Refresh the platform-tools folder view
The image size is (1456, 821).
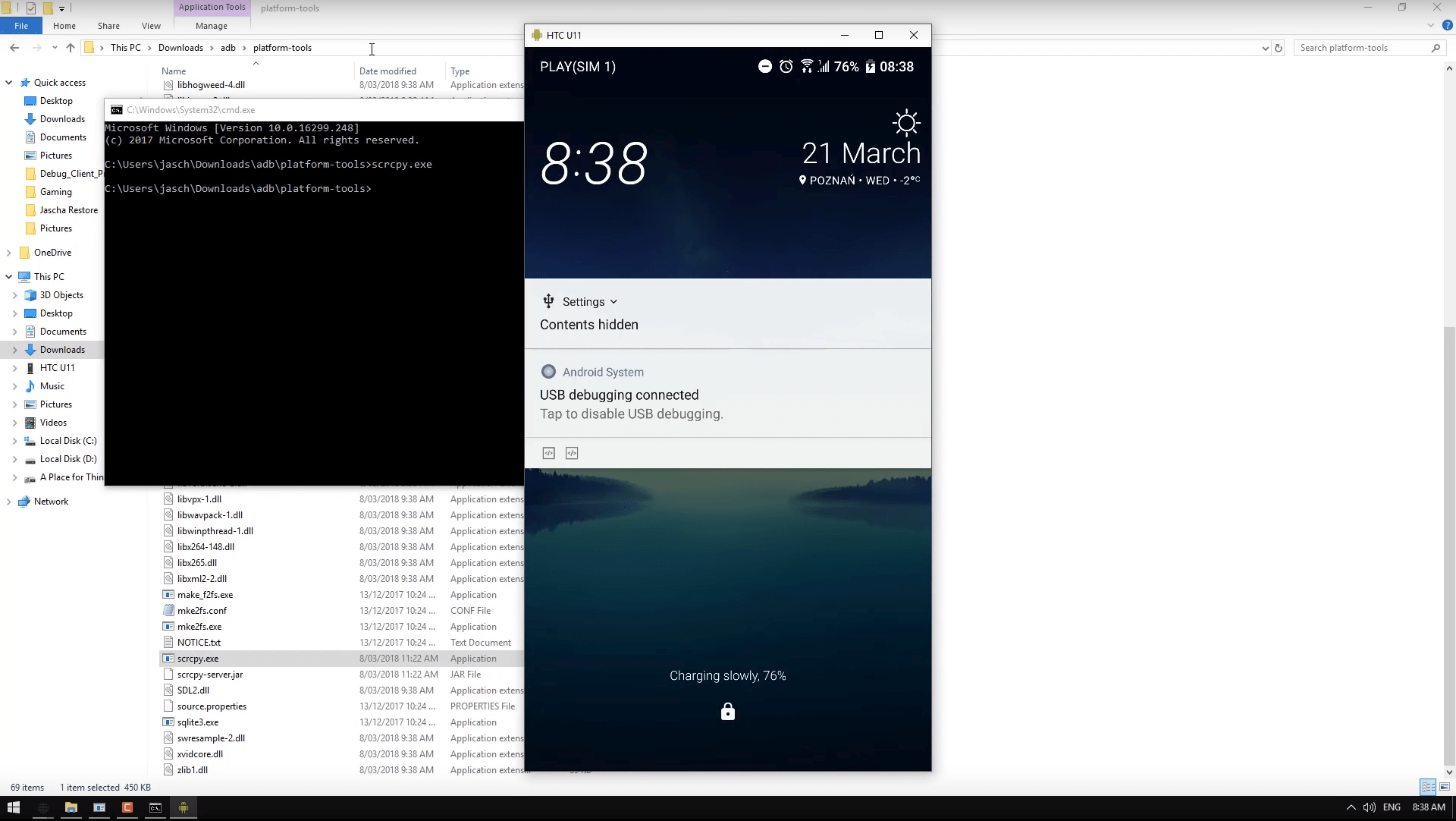tap(1279, 48)
